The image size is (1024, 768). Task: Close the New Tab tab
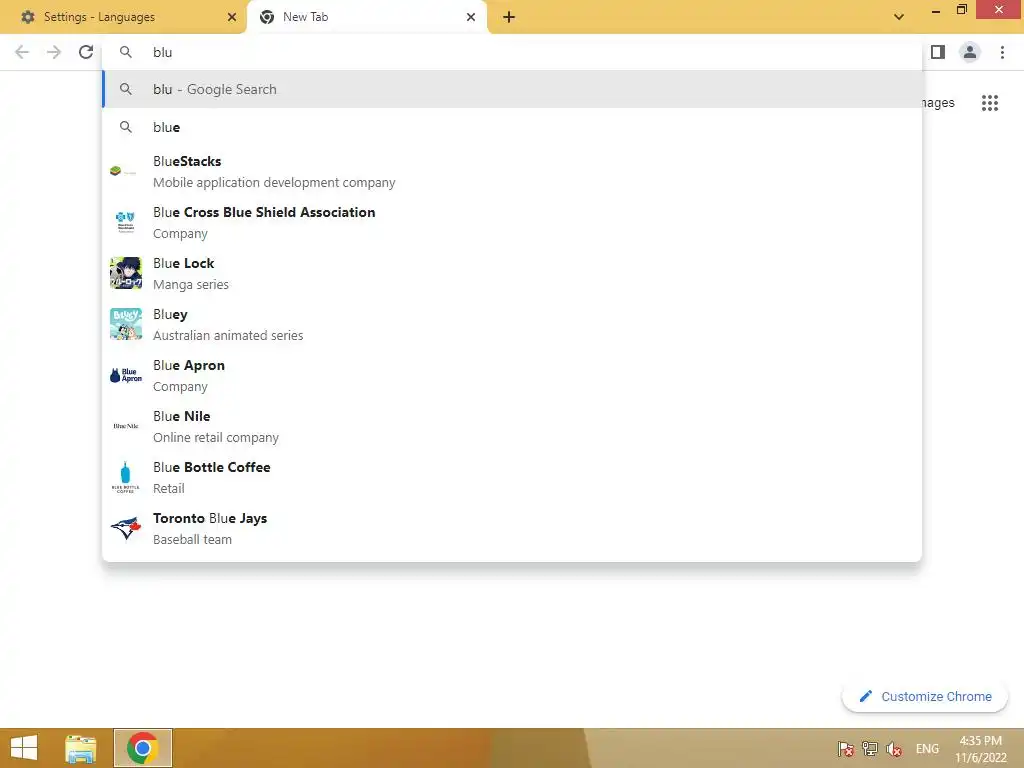471,17
